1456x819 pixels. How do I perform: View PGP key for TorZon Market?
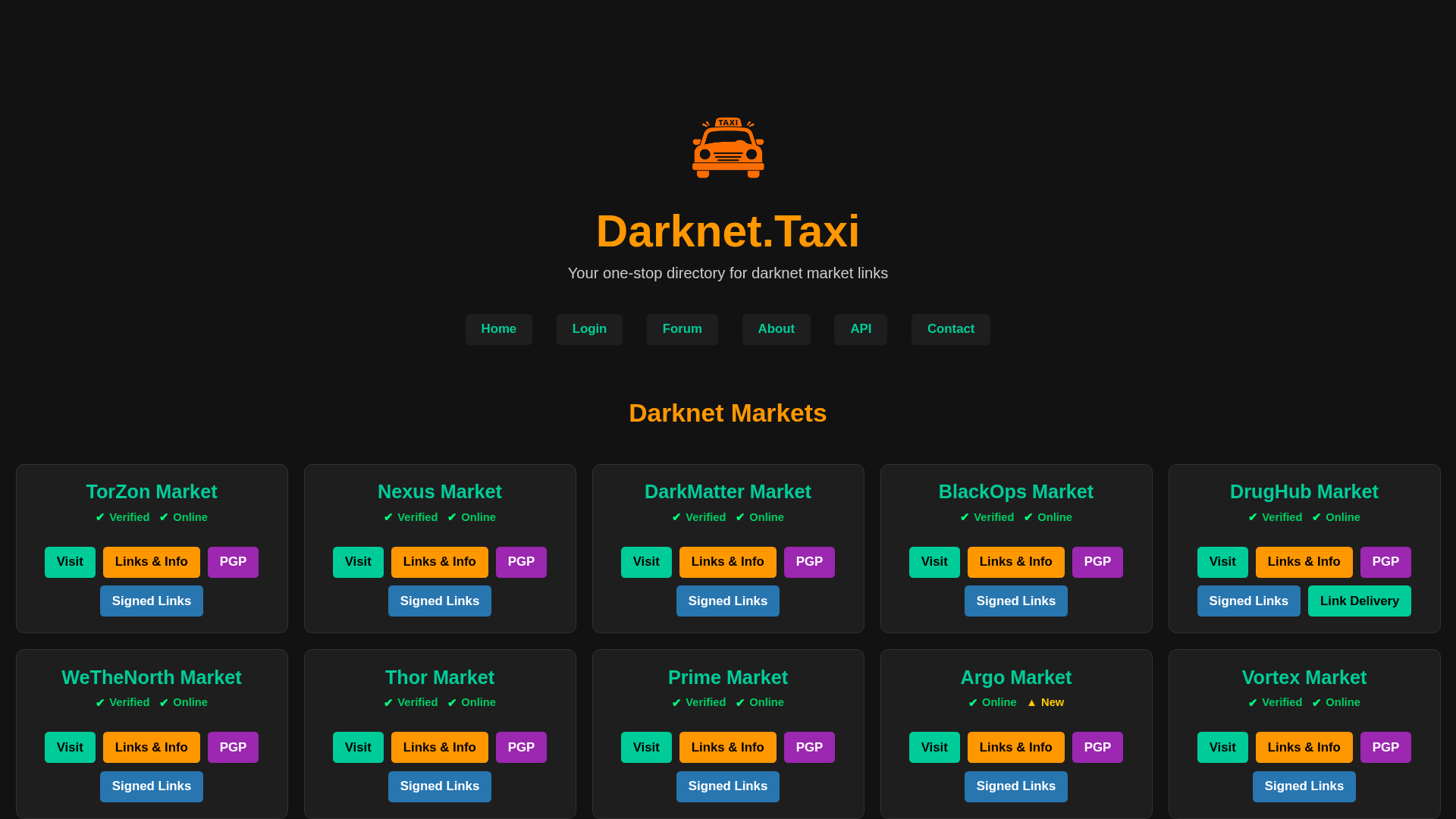pyautogui.click(x=233, y=562)
